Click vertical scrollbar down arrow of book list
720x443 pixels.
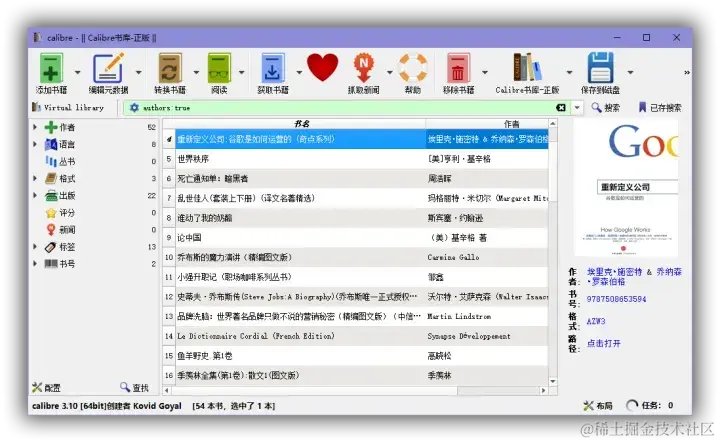pos(553,381)
